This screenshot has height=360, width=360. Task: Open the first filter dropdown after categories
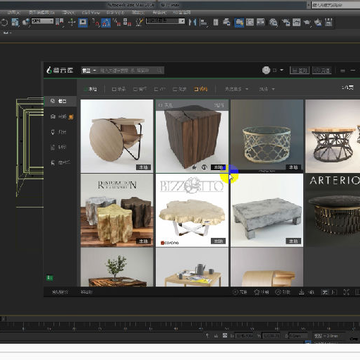236,89
